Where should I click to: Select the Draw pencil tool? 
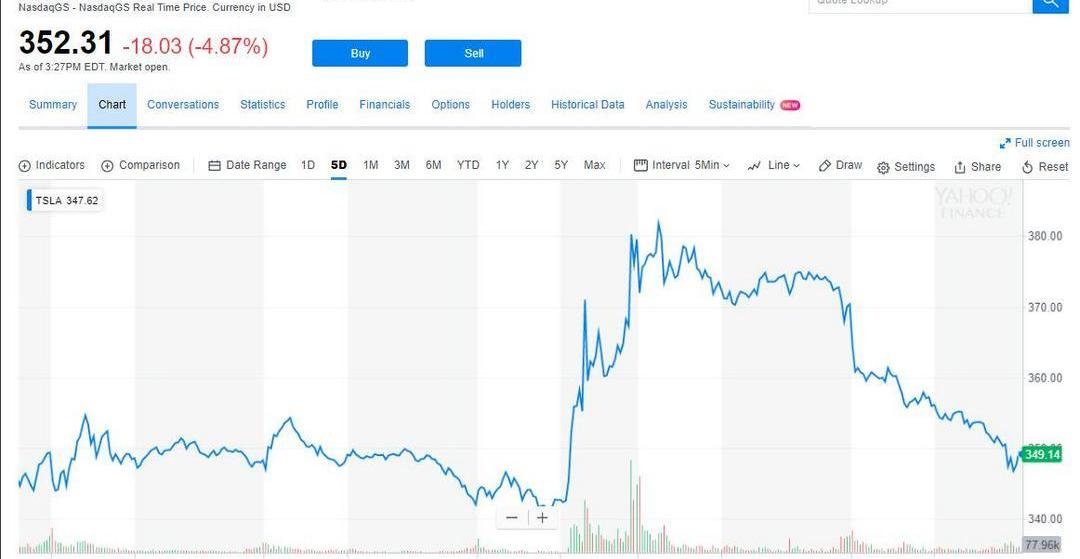tap(840, 166)
